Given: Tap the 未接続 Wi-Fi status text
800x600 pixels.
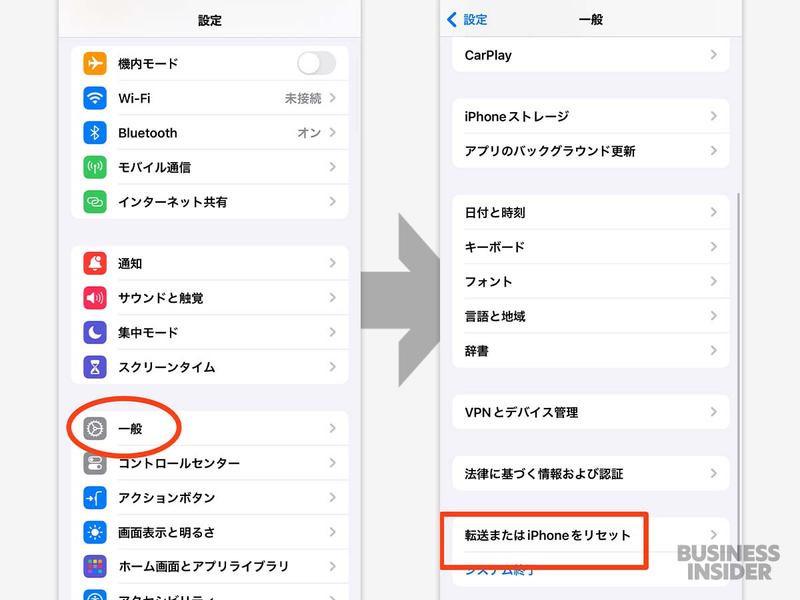Looking at the screenshot, I should point(303,98).
